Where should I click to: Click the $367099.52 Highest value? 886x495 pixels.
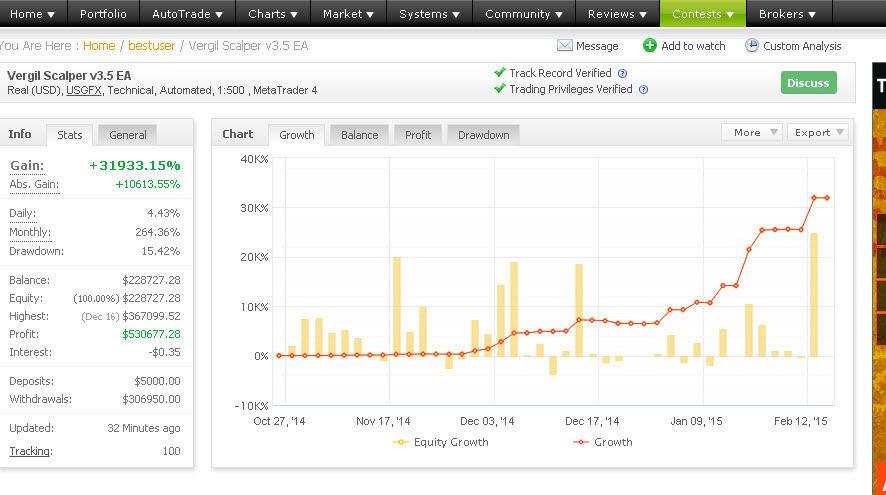tap(151, 316)
